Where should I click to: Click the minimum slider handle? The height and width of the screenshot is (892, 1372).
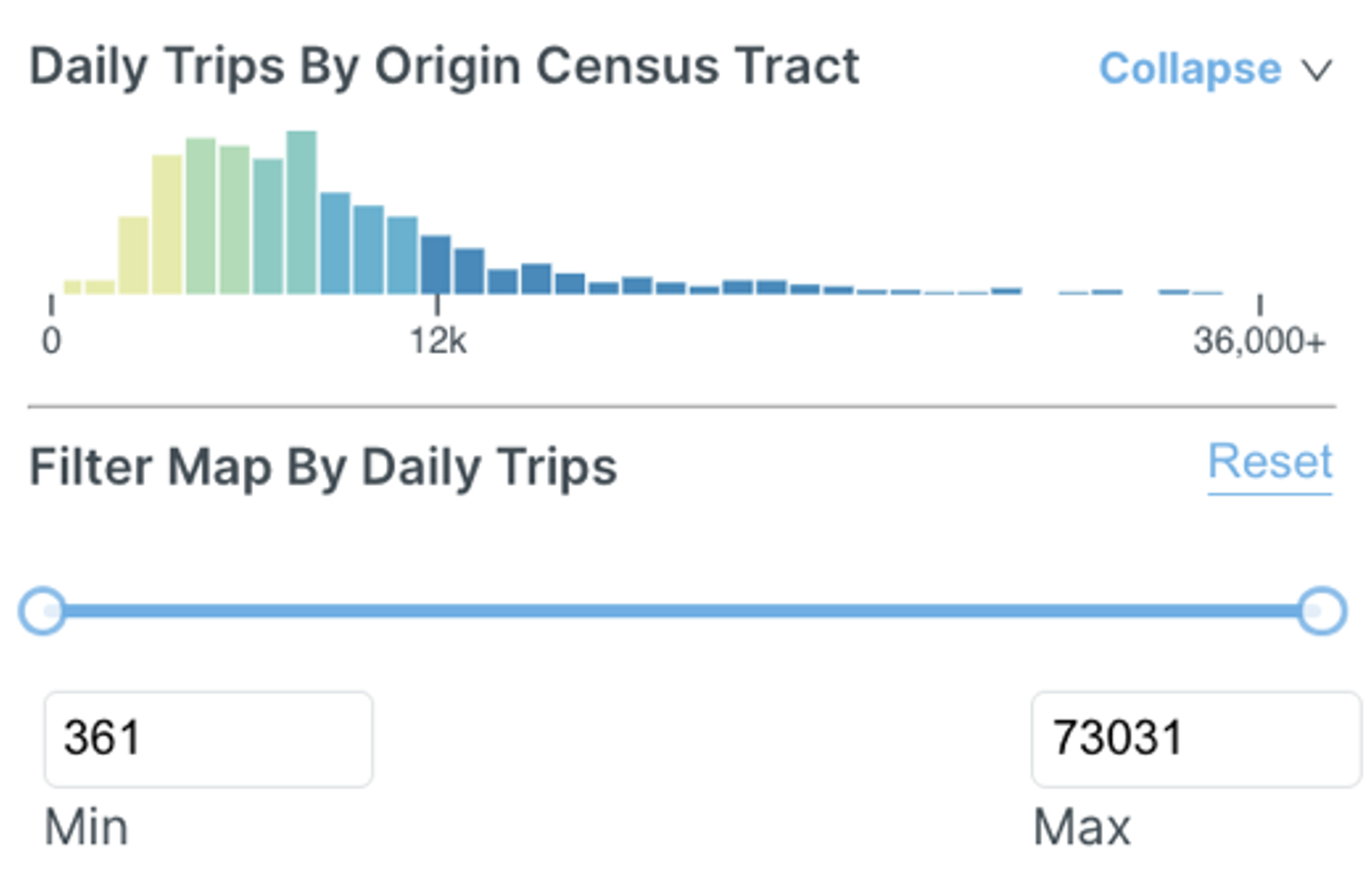[x=42, y=610]
